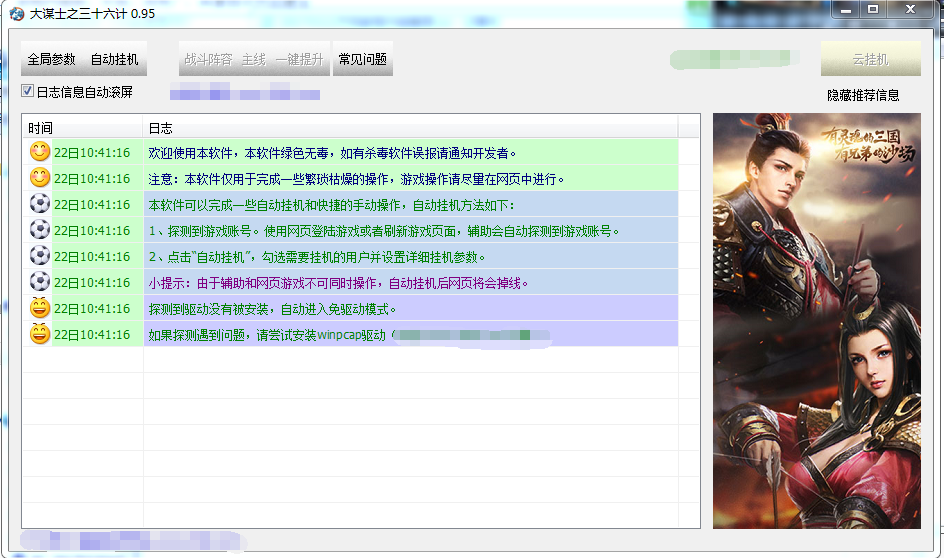Click the smiley icon on the 注意 log row

click(x=39, y=179)
